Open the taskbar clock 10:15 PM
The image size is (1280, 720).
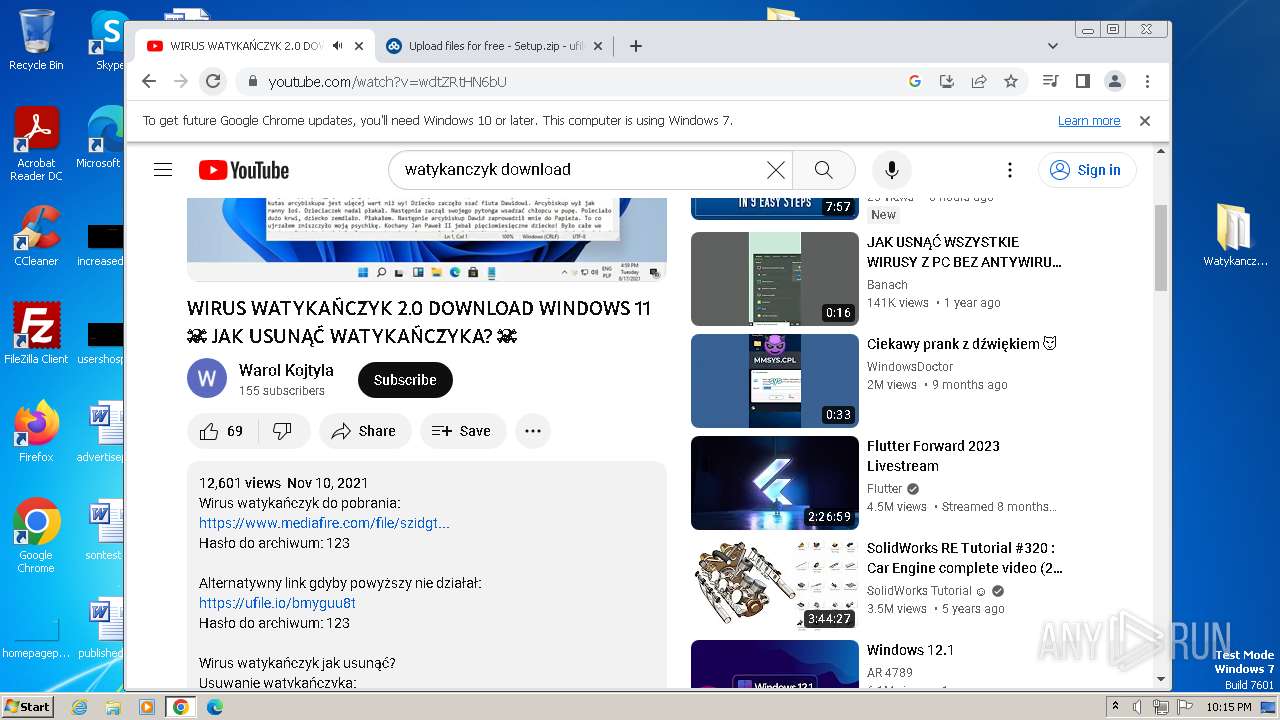1229,707
